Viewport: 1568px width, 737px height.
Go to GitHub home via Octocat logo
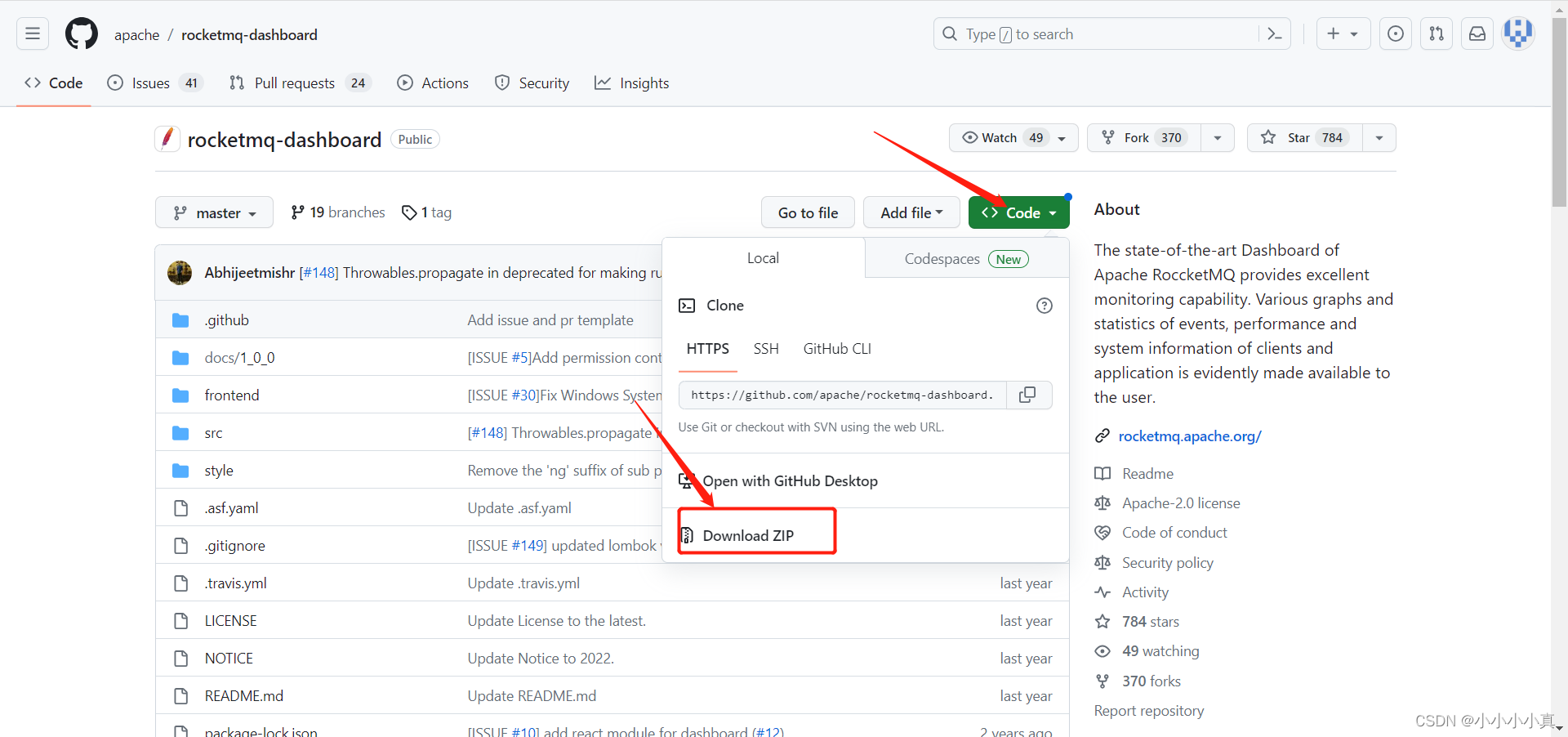pos(82,34)
